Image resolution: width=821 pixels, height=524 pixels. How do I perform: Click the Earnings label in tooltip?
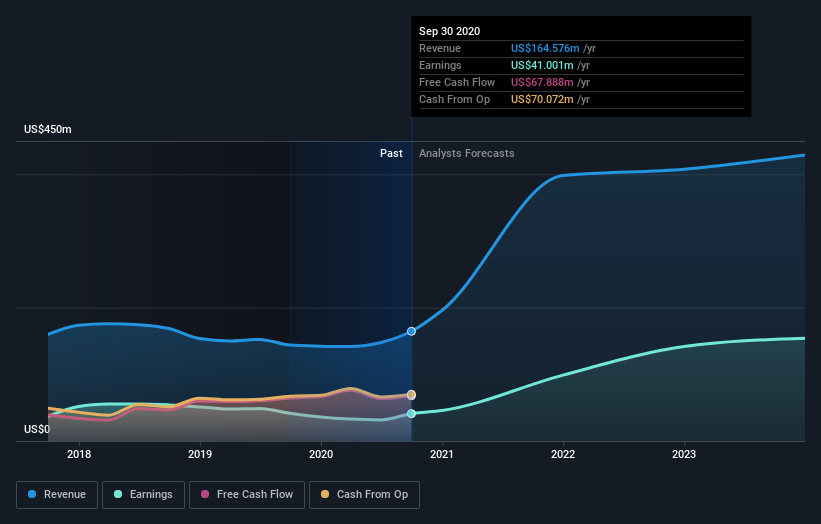pos(440,65)
